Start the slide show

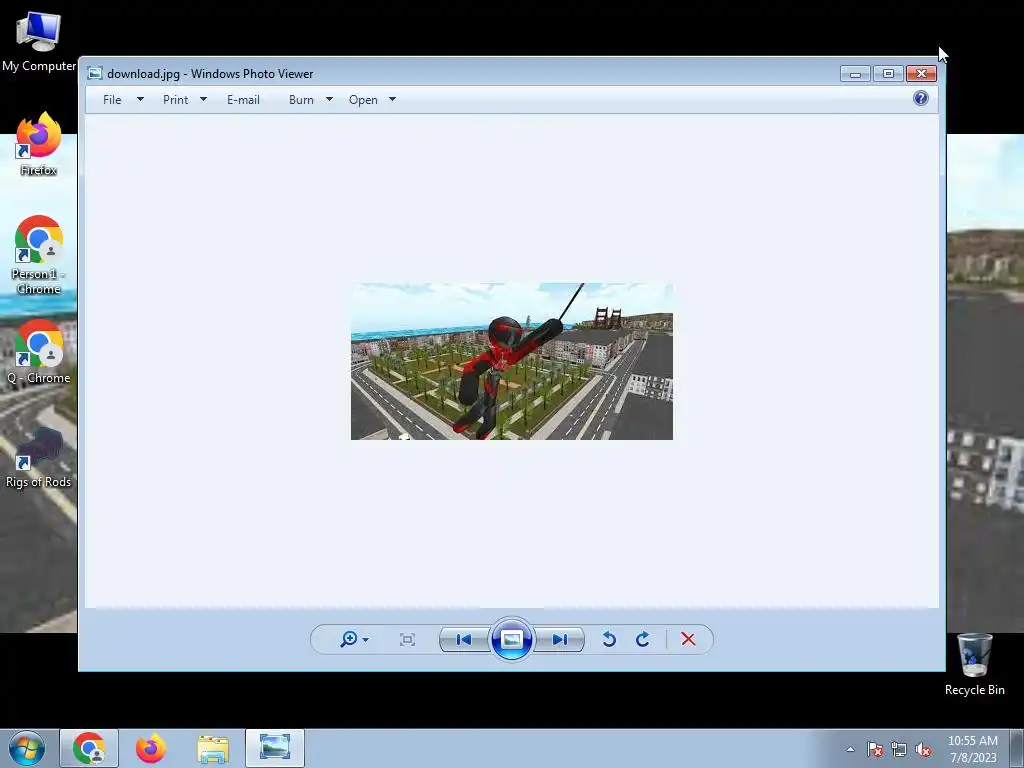[x=511, y=639]
